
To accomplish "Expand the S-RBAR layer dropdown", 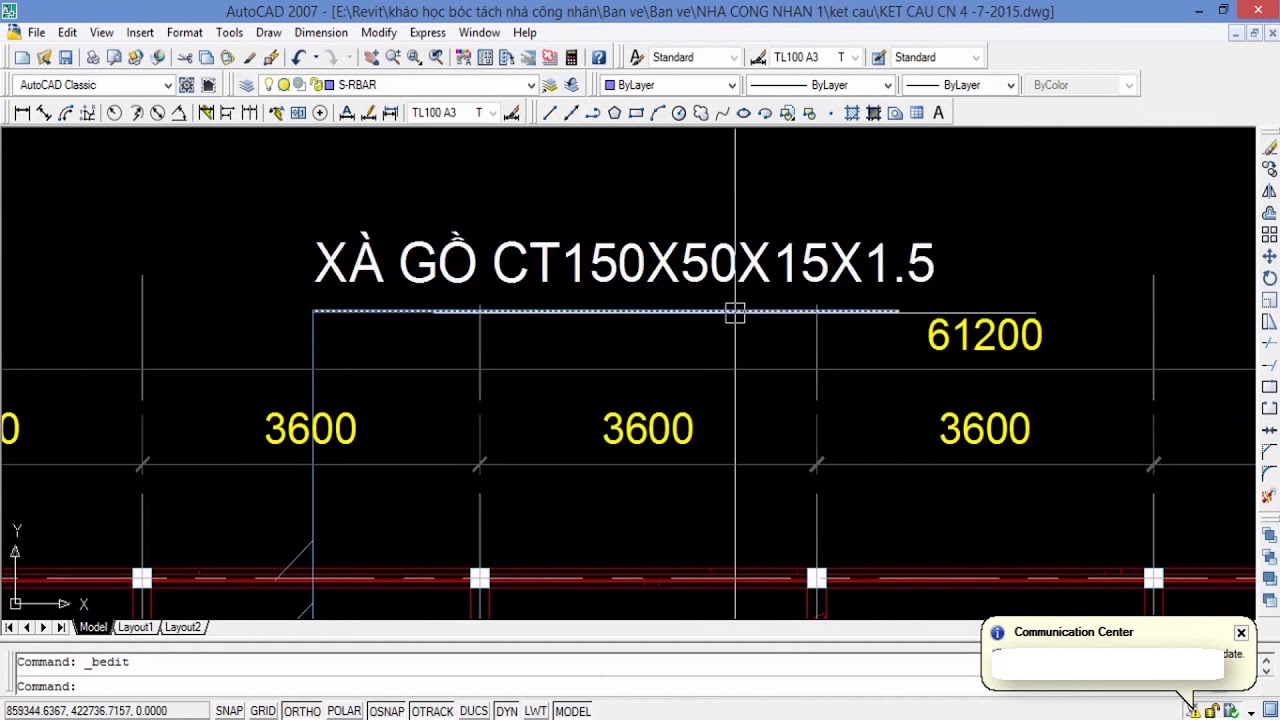I will 531,85.
